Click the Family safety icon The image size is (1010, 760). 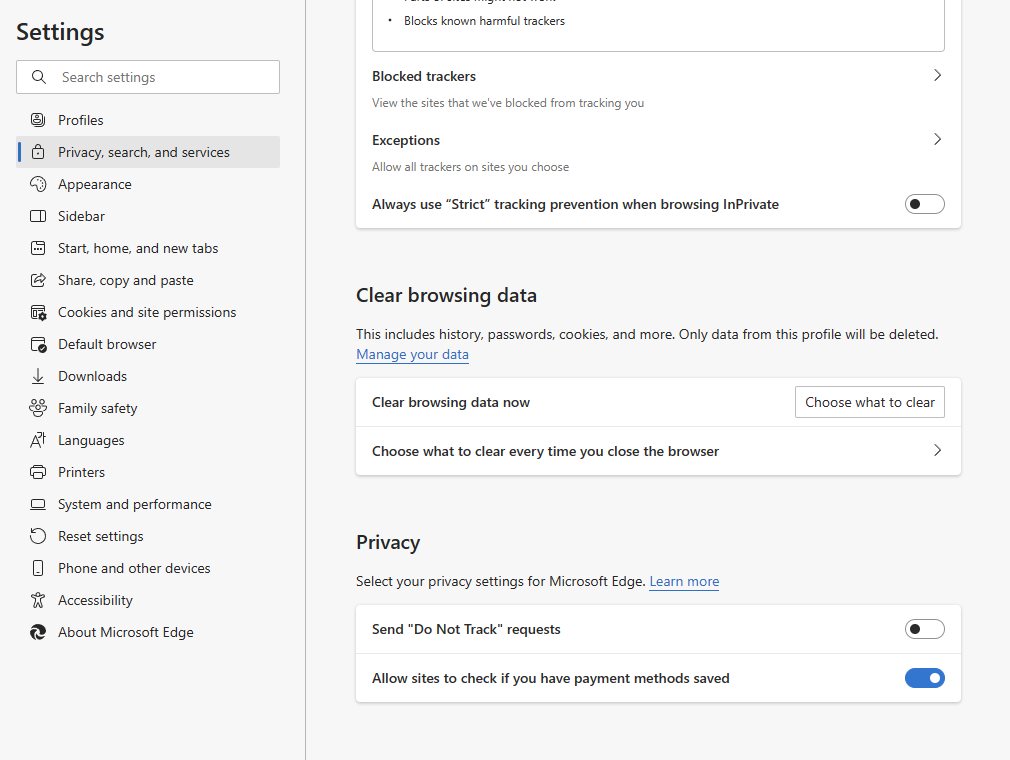click(38, 408)
